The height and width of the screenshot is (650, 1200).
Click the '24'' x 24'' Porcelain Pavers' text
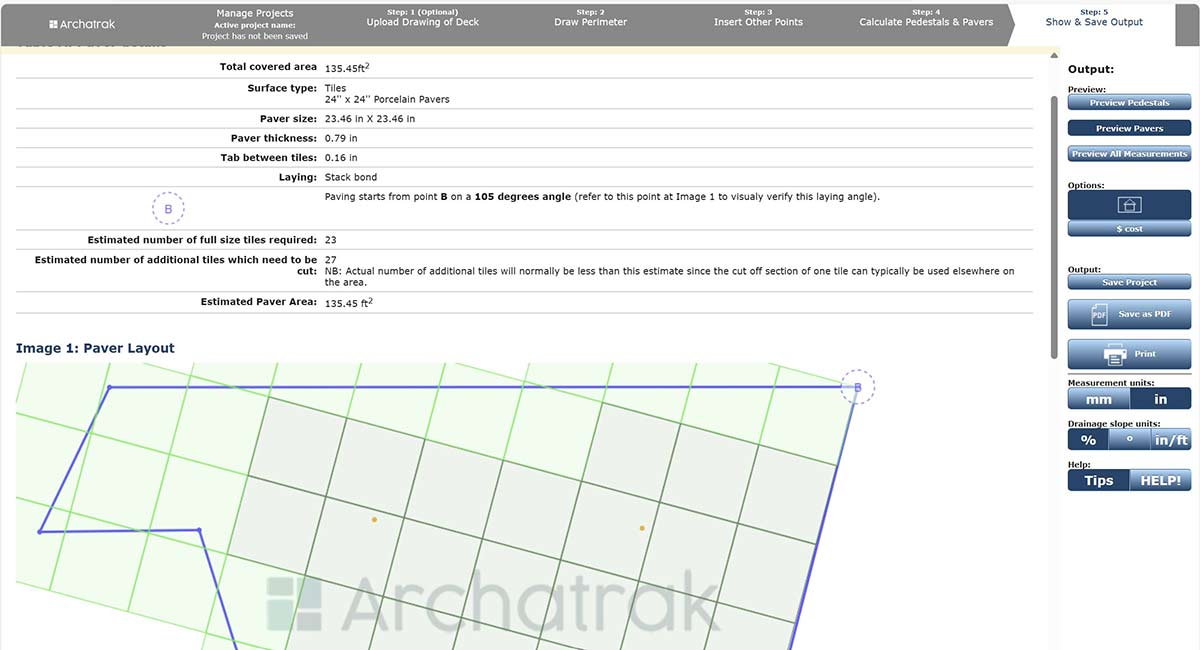coord(387,99)
